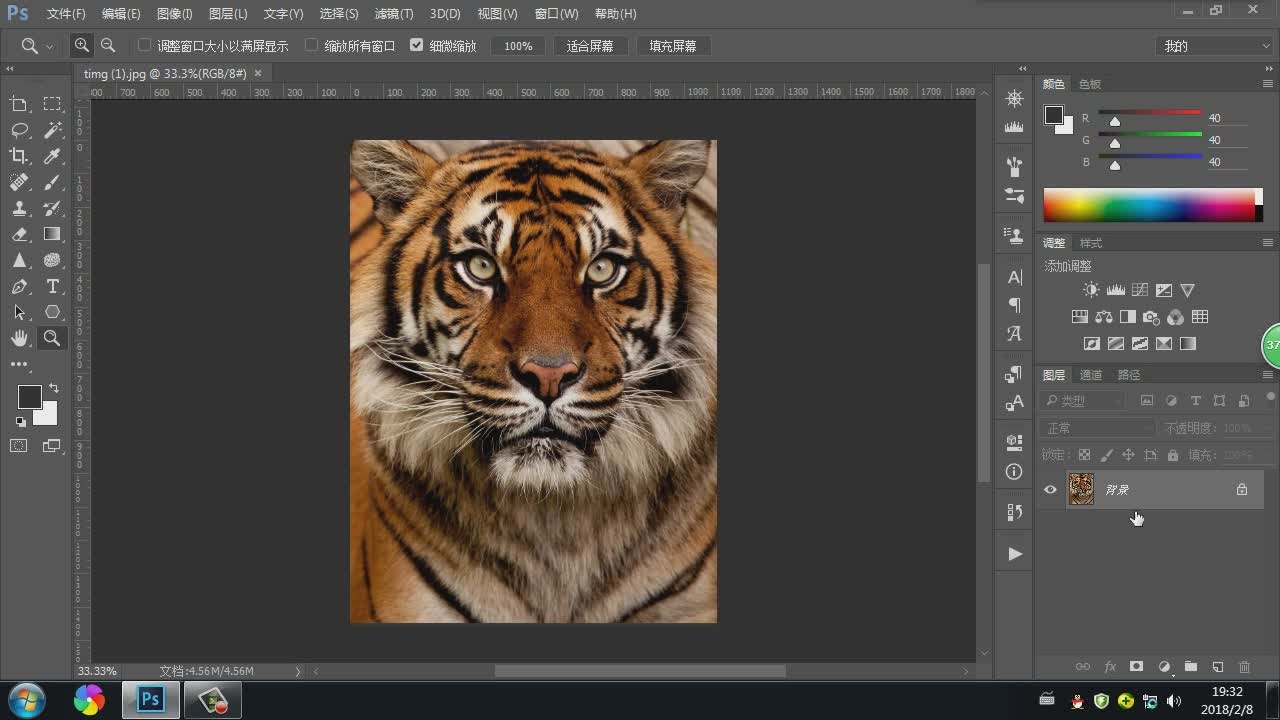1280x720 pixels.
Task: Select the Sharpen/Blur triangle tool
Action: tap(19, 260)
